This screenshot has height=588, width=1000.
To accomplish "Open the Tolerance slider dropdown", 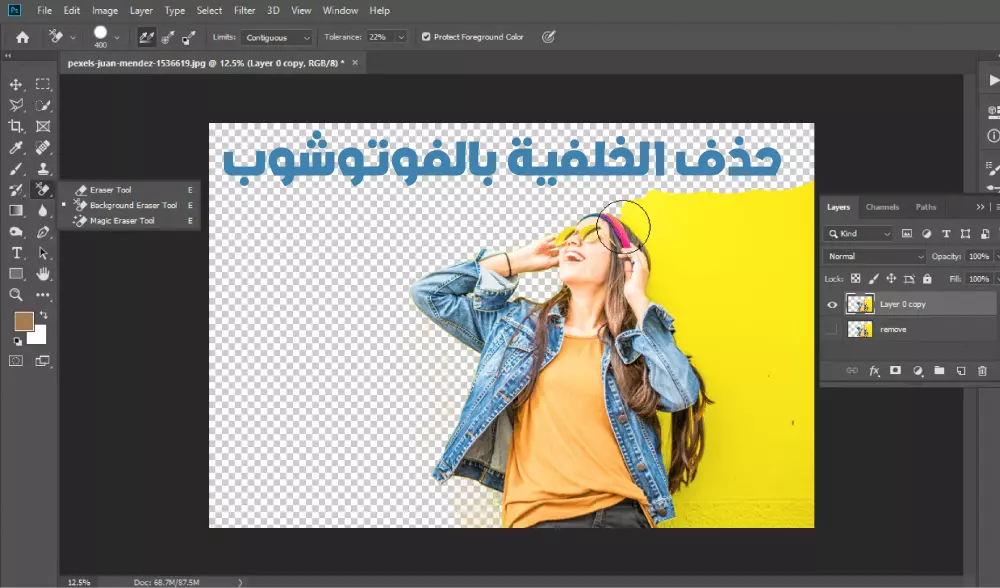I will point(401,38).
